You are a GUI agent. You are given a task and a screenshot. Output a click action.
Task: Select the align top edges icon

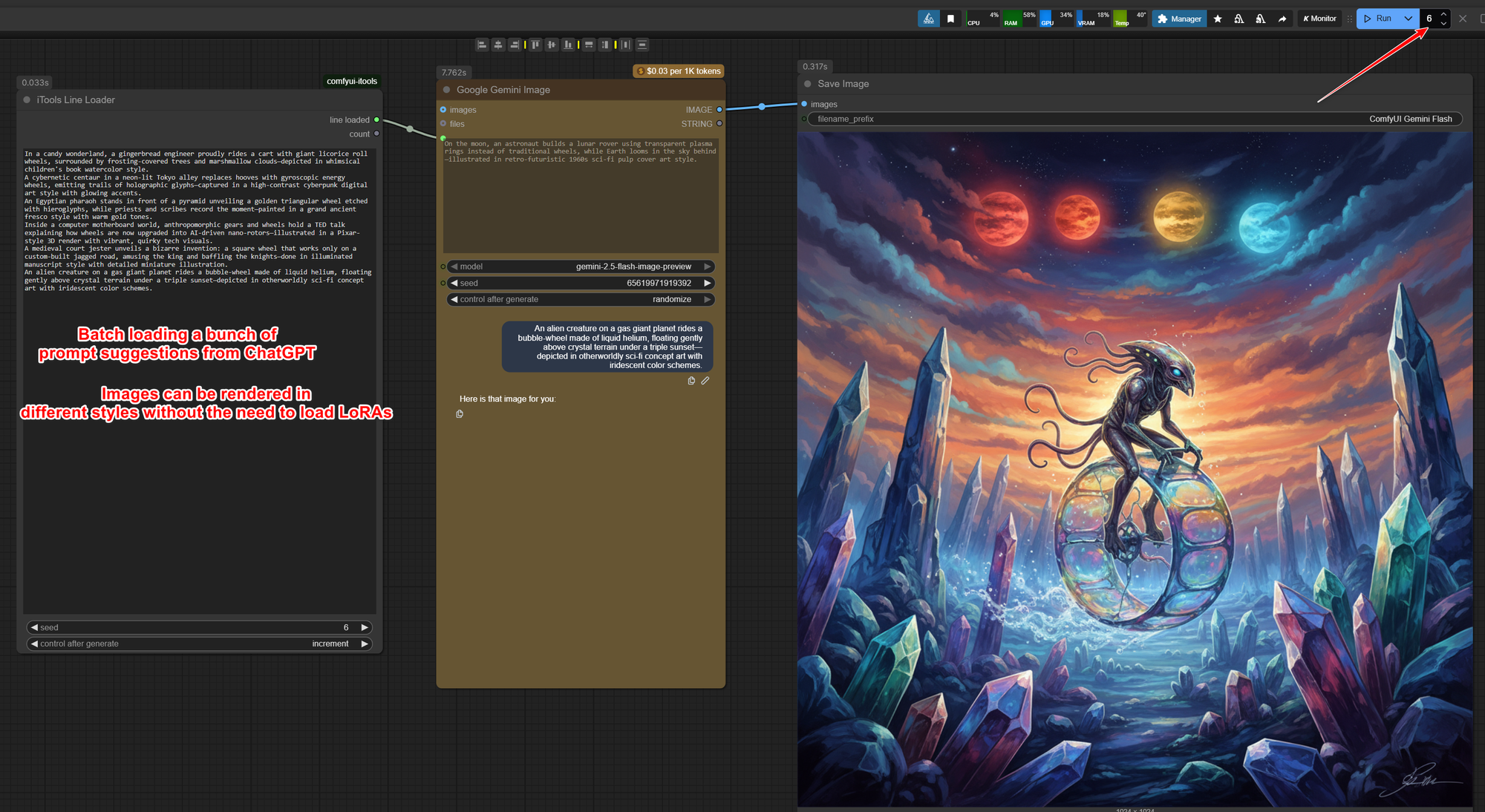click(x=535, y=45)
